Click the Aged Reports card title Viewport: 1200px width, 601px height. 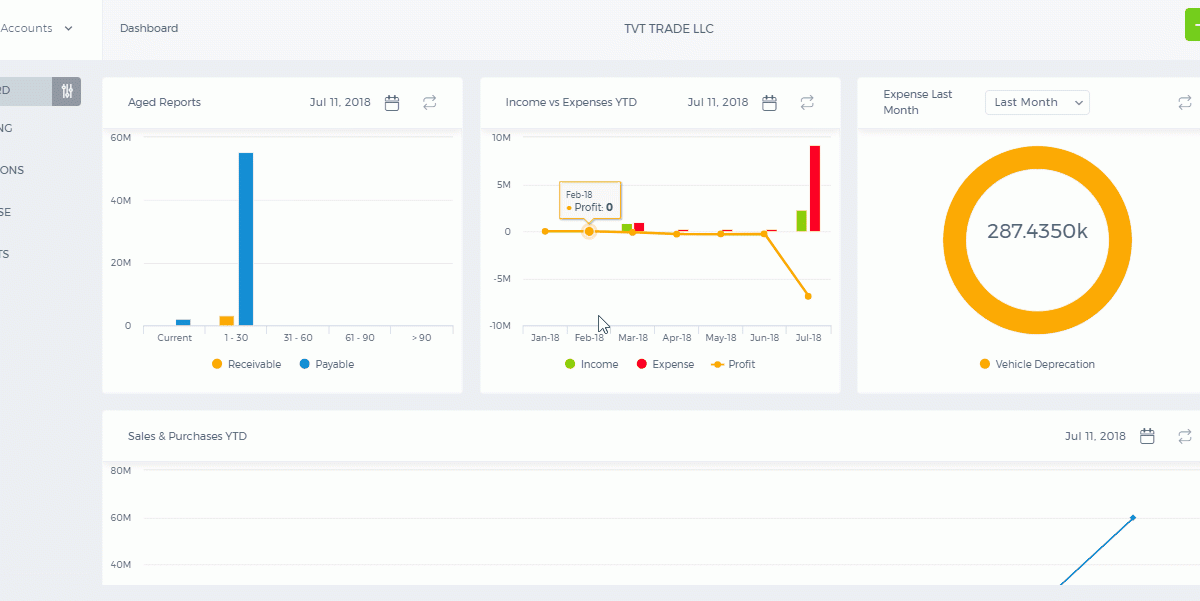click(x=164, y=102)
